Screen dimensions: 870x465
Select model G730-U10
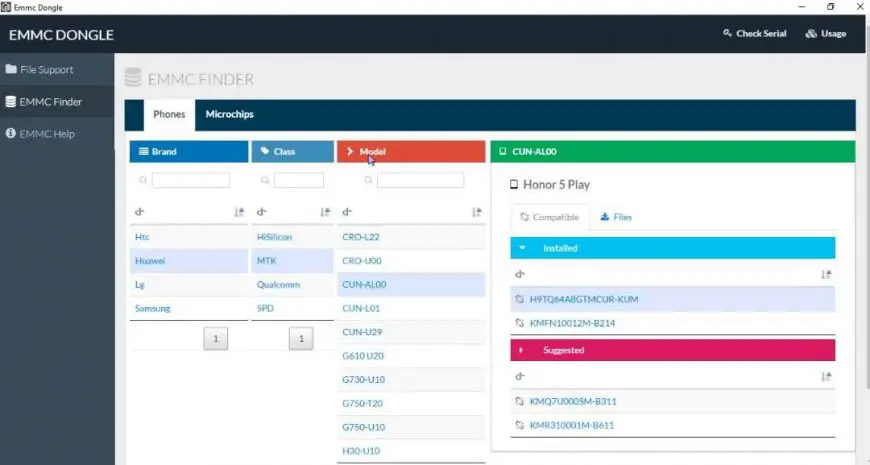[x=411, y=380]
